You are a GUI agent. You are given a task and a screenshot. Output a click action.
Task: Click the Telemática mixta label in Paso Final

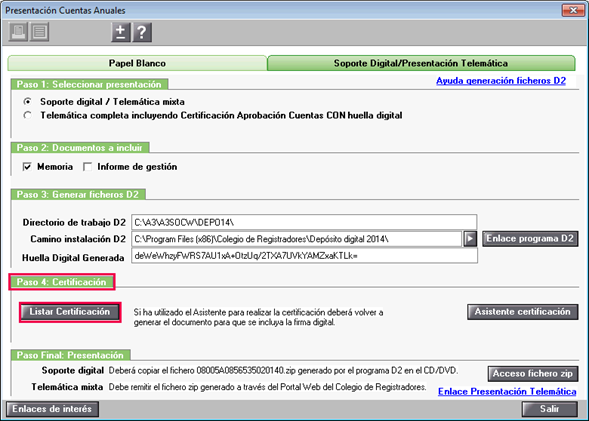coord(67,387)
